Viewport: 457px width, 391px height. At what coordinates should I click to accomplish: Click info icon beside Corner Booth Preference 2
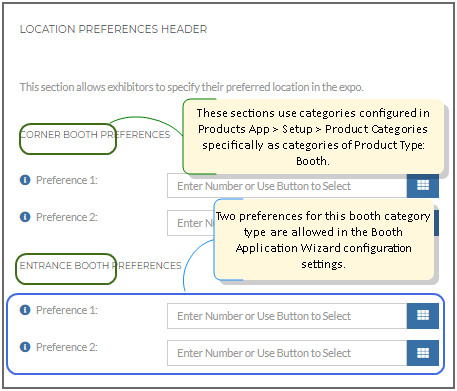pyautogui.click(x=25, y=217)
